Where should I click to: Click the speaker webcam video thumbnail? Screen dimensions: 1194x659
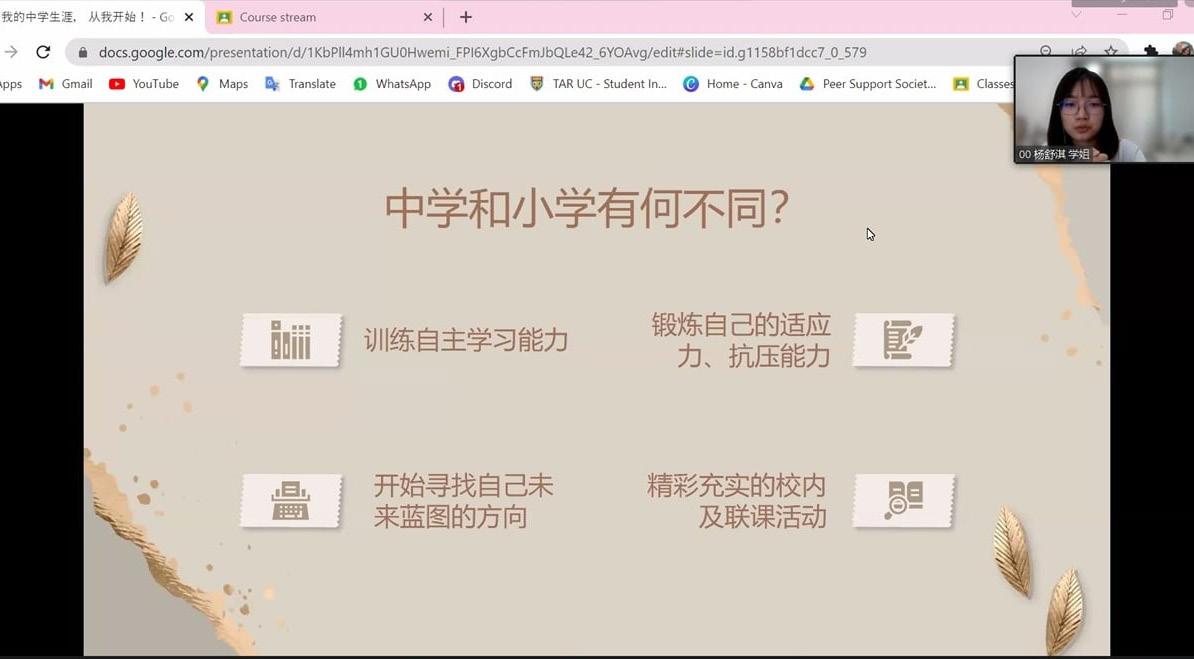(1104, 109)
